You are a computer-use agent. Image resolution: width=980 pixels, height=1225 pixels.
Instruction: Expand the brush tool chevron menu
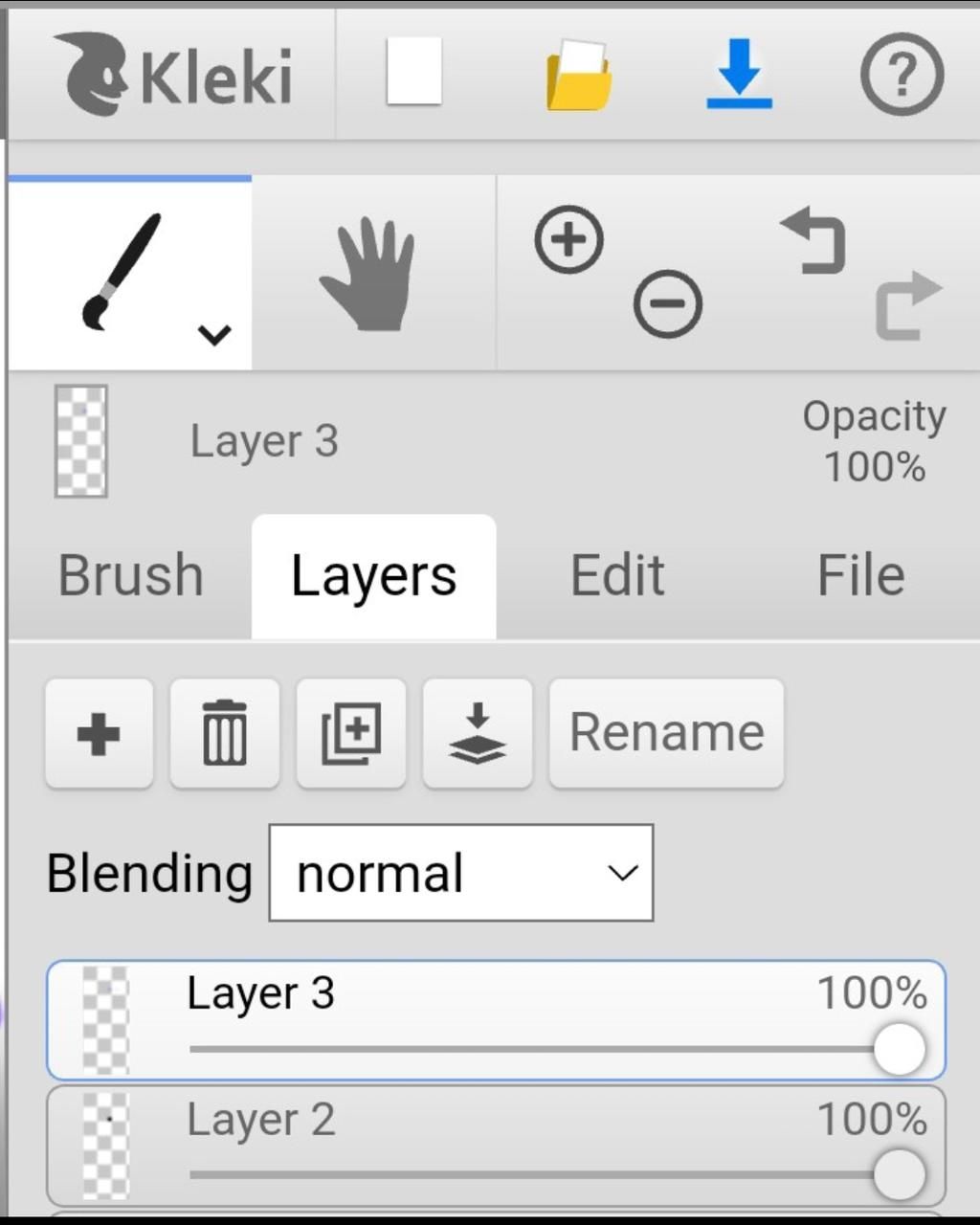pos(214,335)
